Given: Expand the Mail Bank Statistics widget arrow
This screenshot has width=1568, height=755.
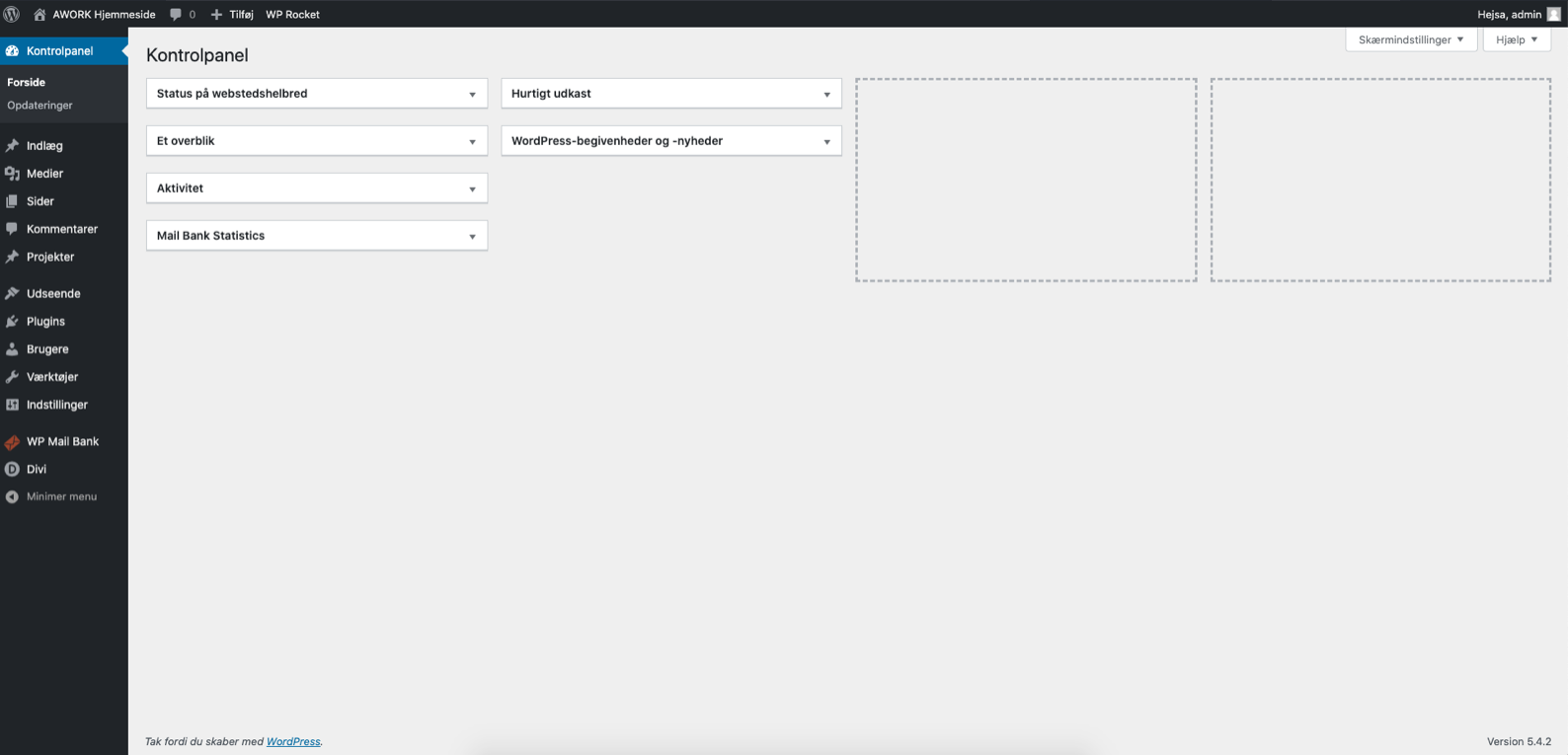Looking at the screenshot, I should click(x=472, y=236).
